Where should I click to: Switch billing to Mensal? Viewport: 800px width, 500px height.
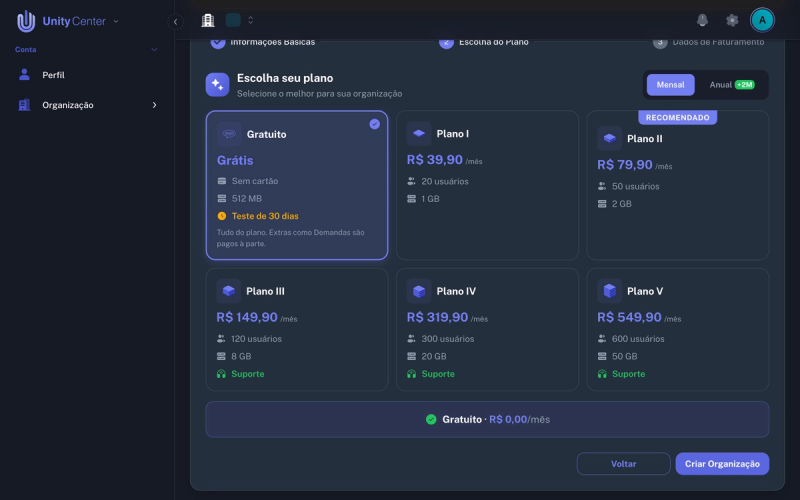(670, 85)
